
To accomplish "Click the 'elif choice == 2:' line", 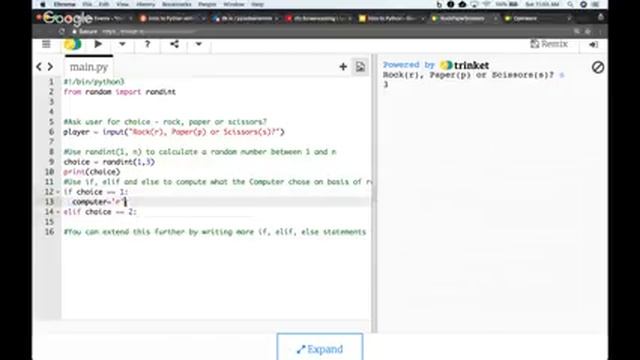I will 100,212.
